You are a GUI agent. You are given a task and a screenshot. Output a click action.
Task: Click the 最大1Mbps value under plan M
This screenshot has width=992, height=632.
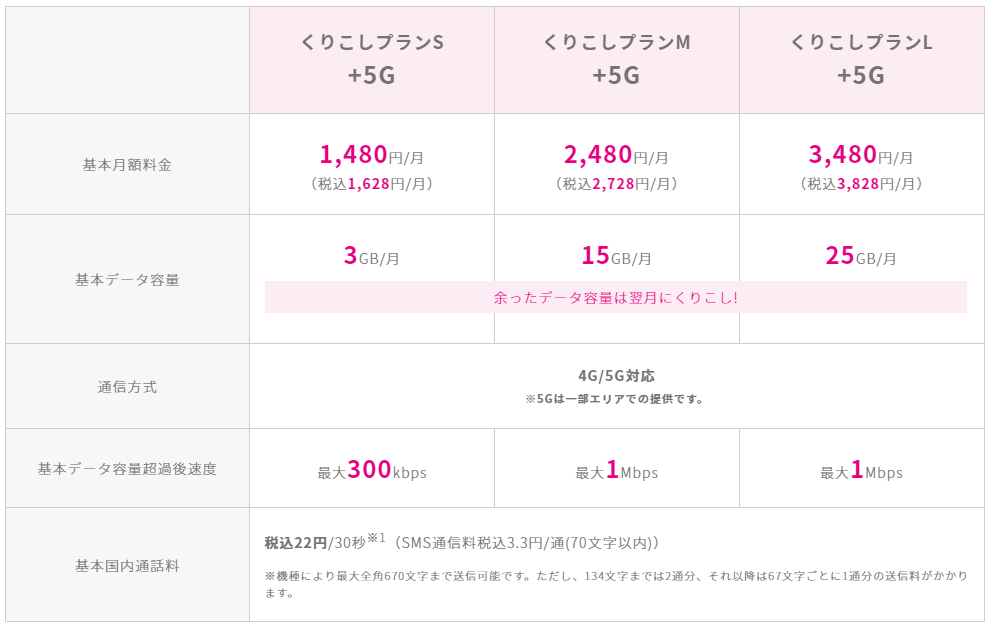(x=616, y=470)
